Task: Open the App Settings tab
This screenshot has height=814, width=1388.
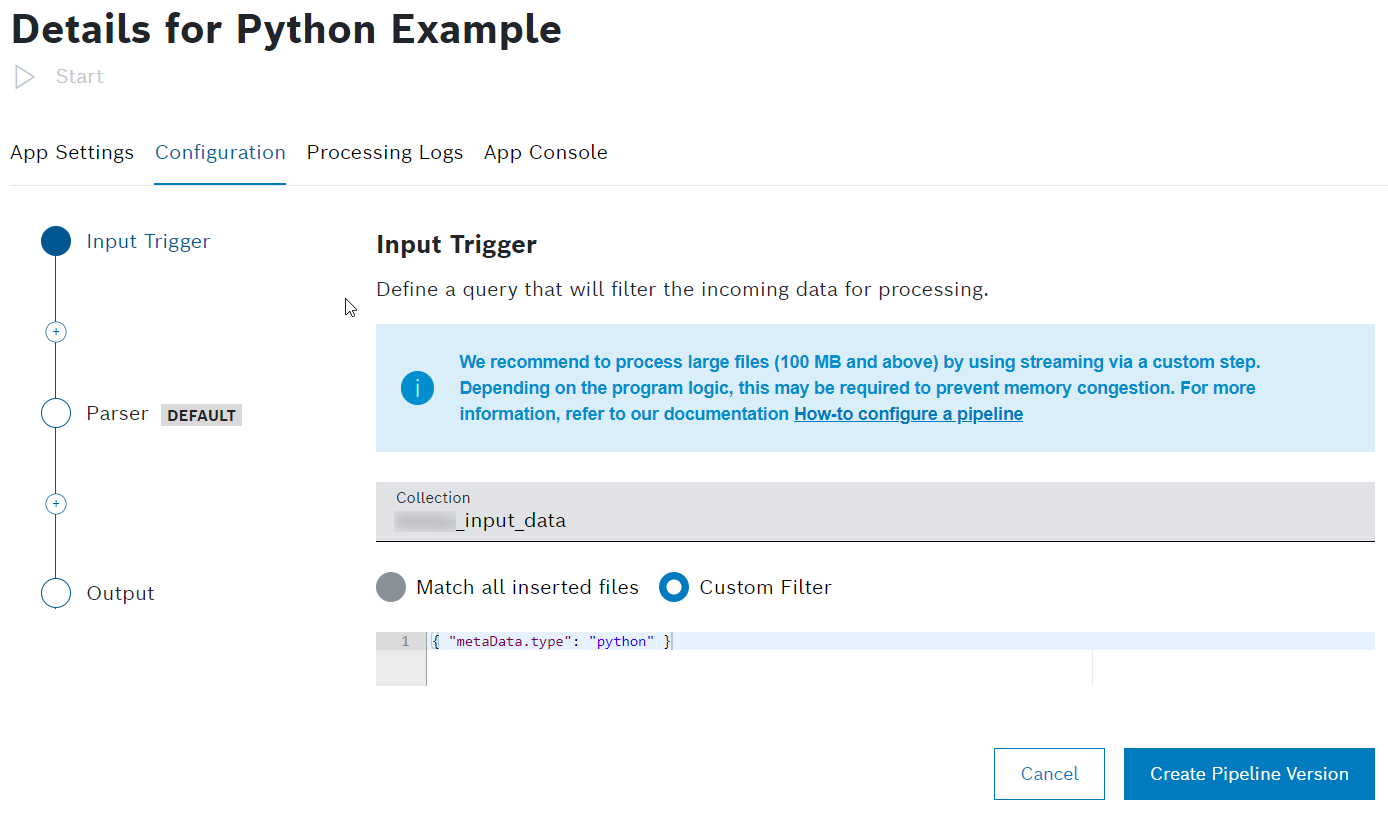Action: (72, 153)
